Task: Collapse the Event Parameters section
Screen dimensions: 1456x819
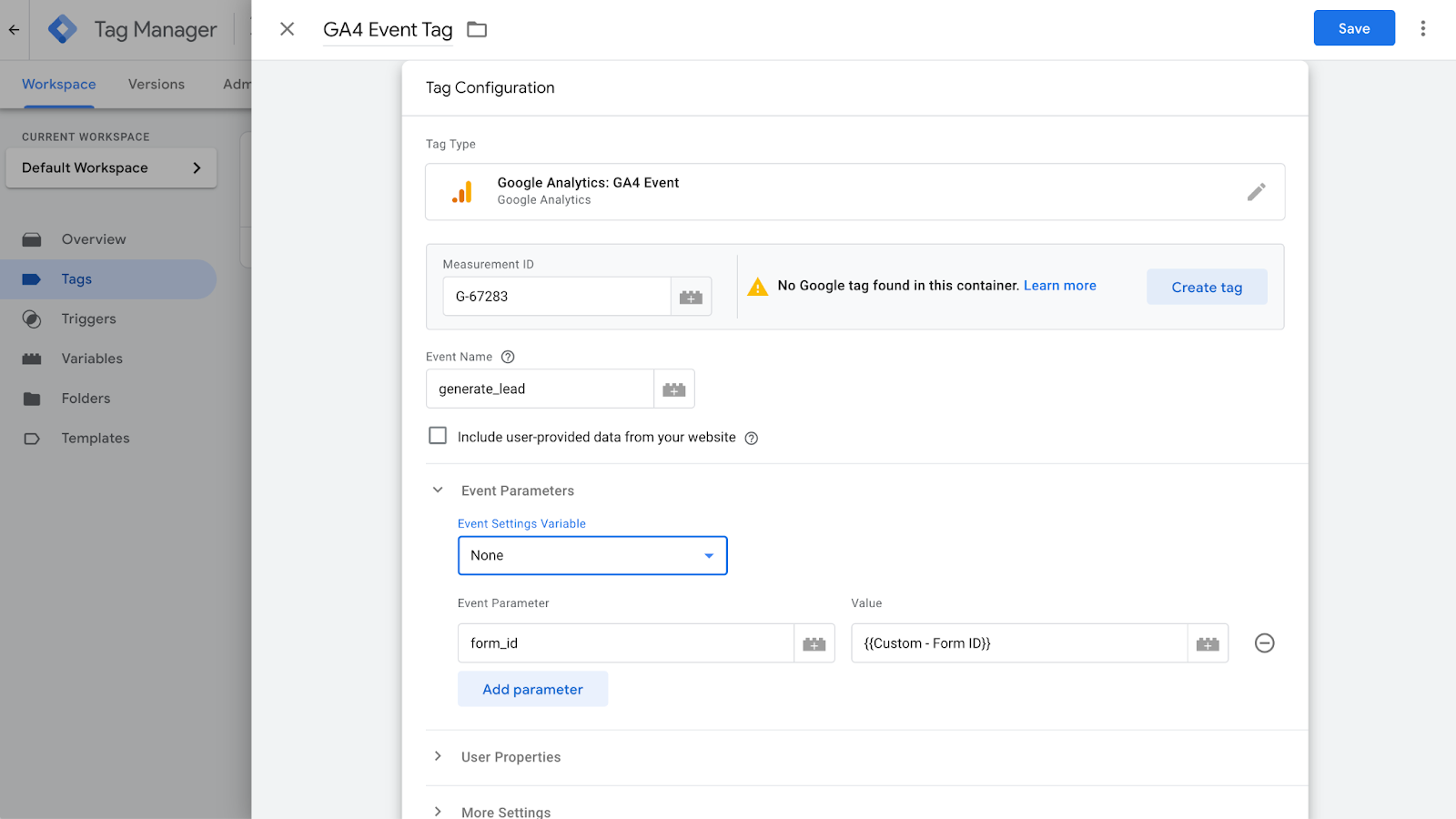Action: (x=438, y=490)
